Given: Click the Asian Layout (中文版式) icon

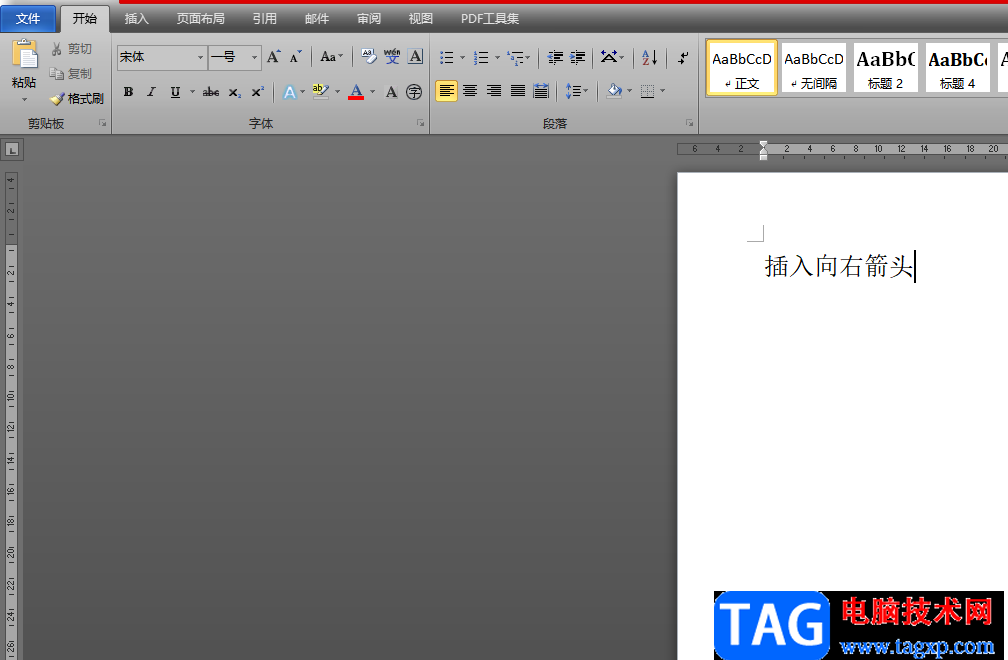Looking at the screenshot, I should click(608, 57).
